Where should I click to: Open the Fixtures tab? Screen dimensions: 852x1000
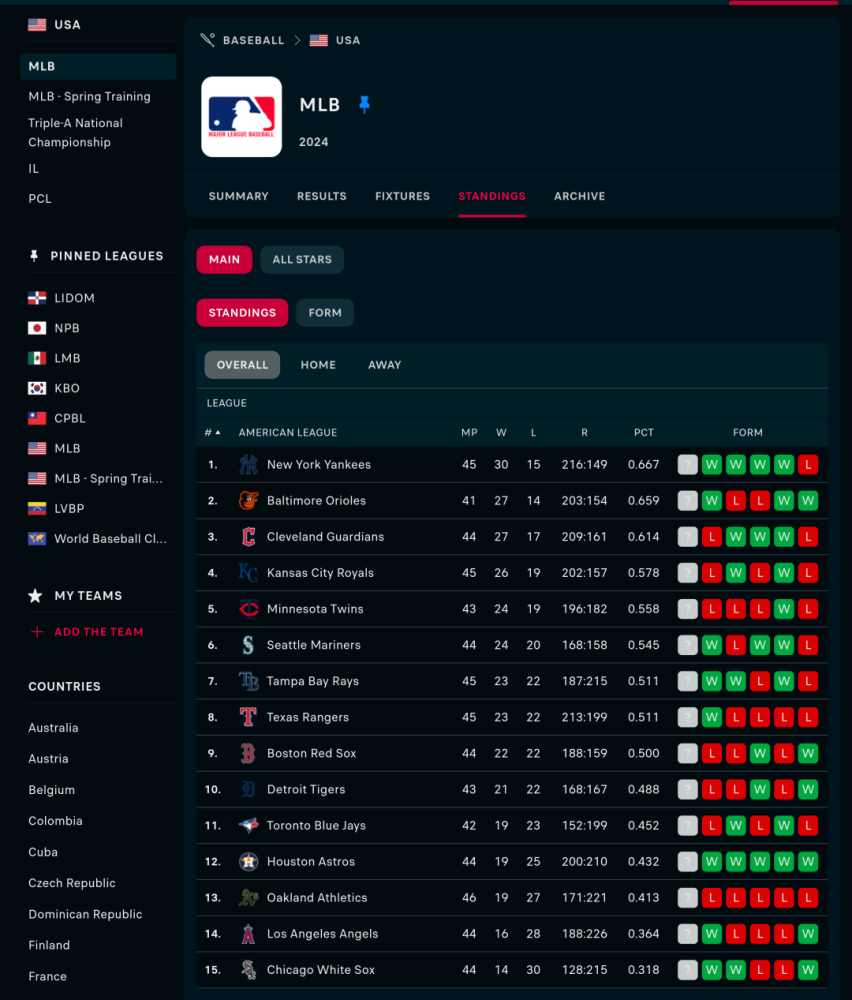[402, 196]
